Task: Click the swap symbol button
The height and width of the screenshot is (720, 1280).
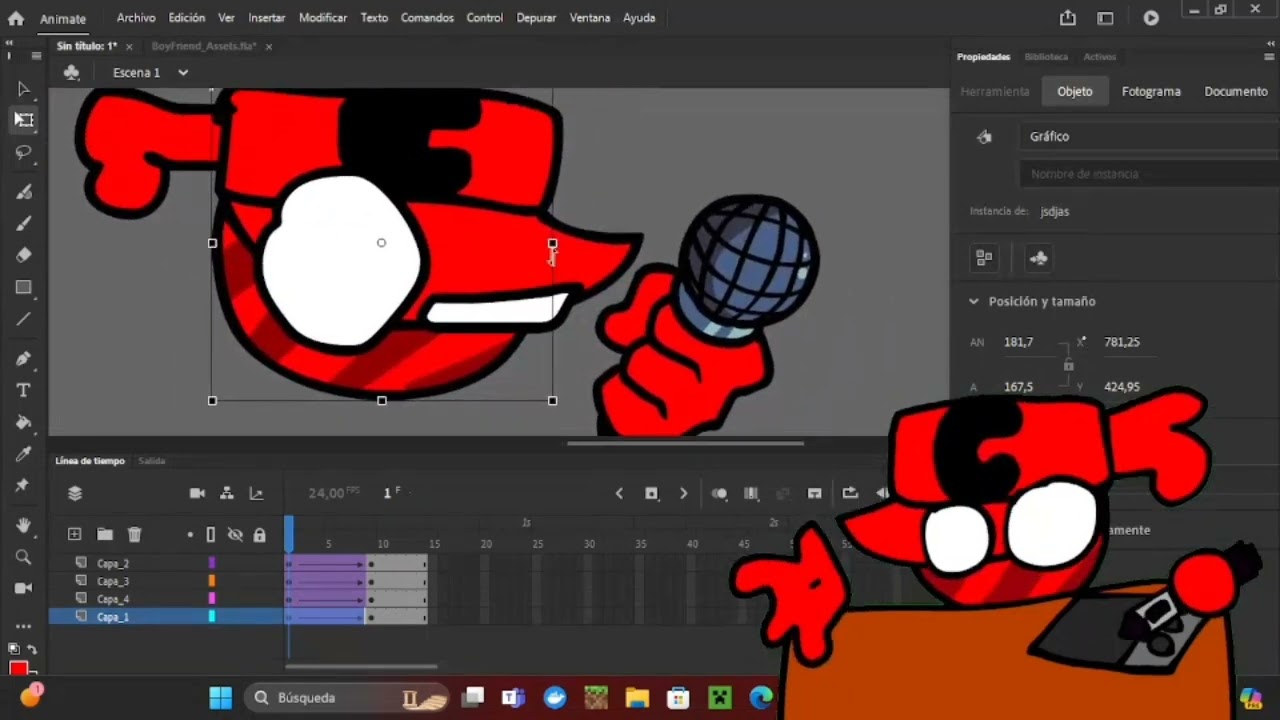Action: click(x=984, y=258)
